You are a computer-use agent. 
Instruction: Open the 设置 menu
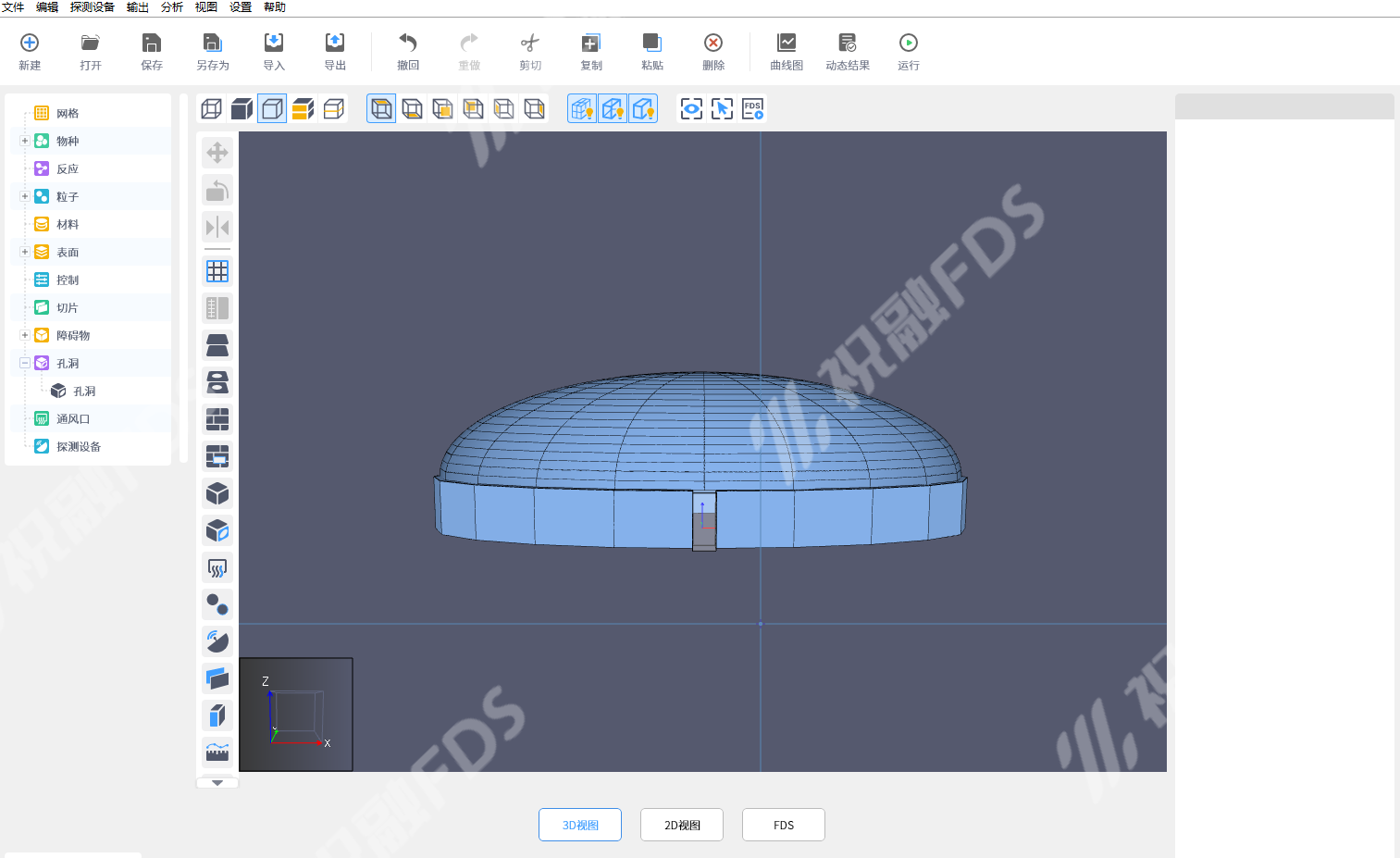(x=241, y=7)
